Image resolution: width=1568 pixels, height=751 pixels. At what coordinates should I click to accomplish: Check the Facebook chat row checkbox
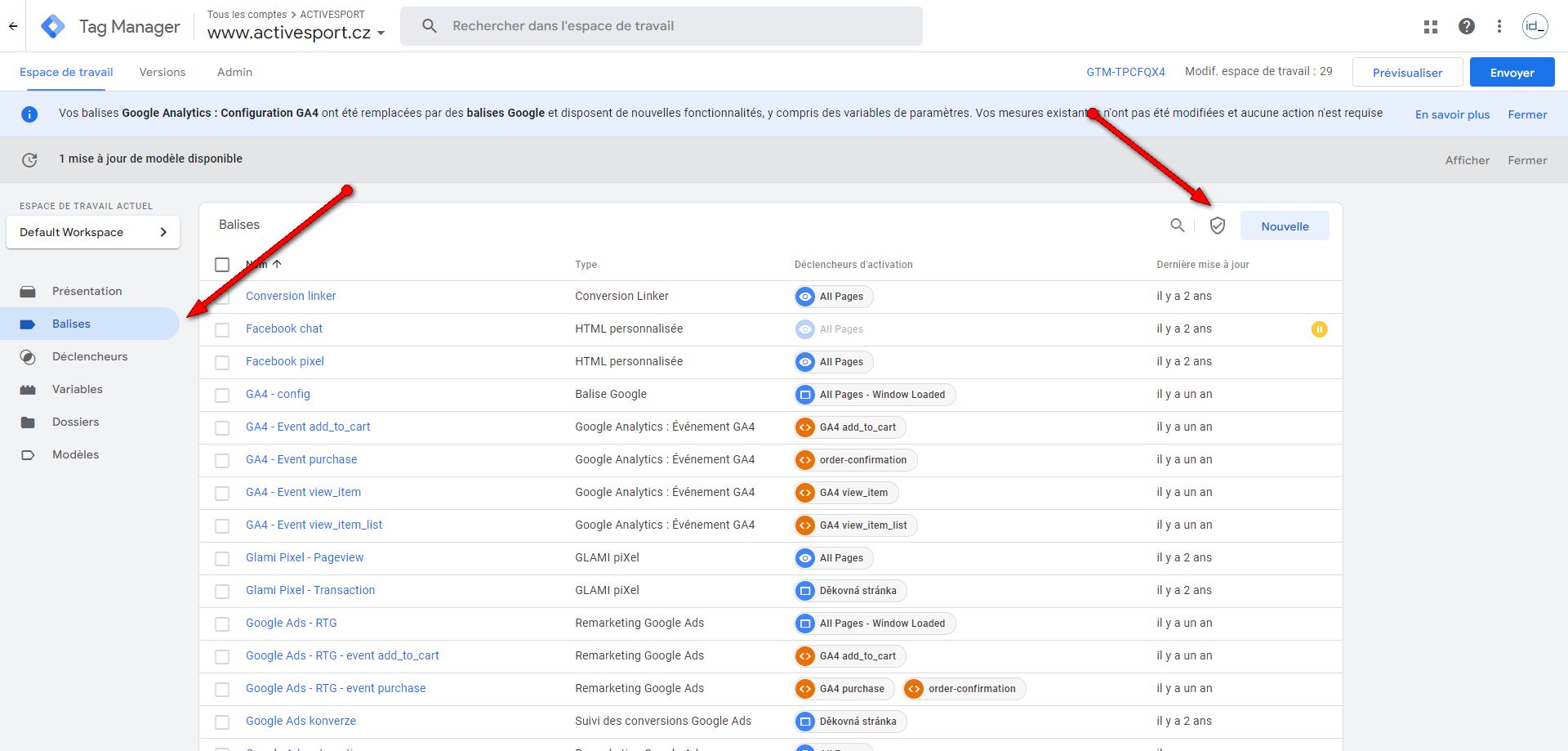(222, 330)
